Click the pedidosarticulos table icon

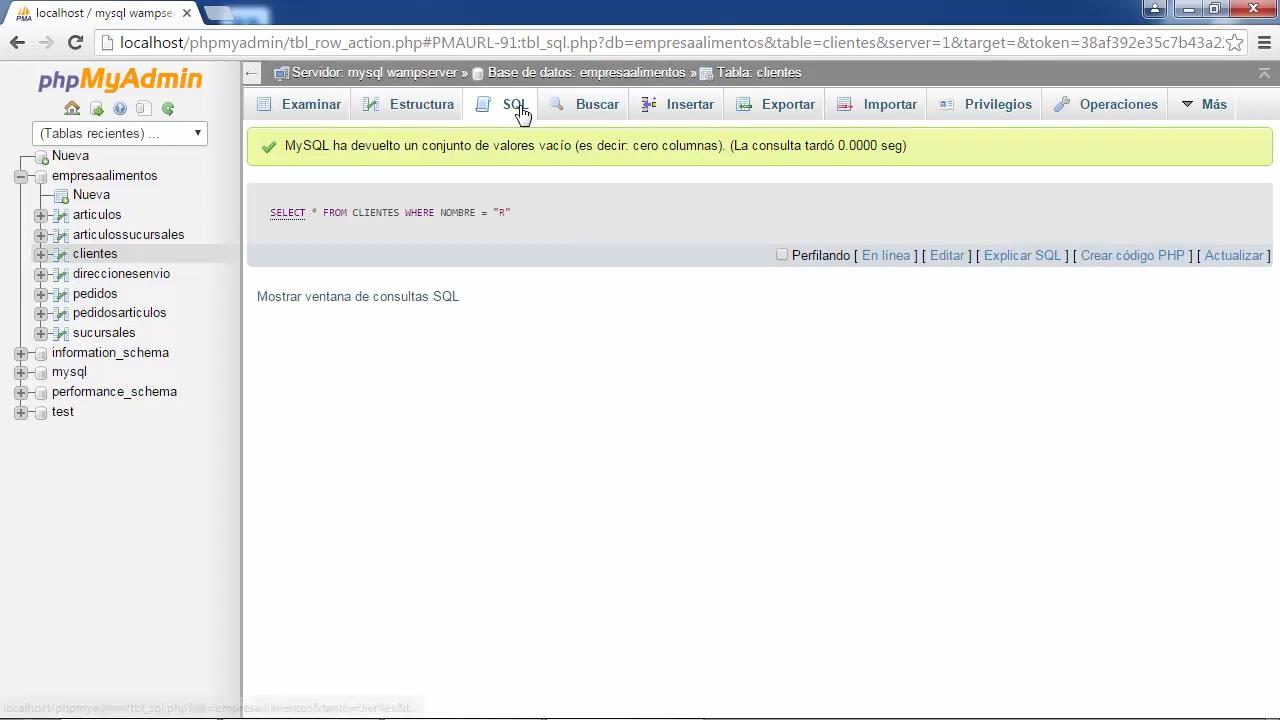tap(61, 313)
